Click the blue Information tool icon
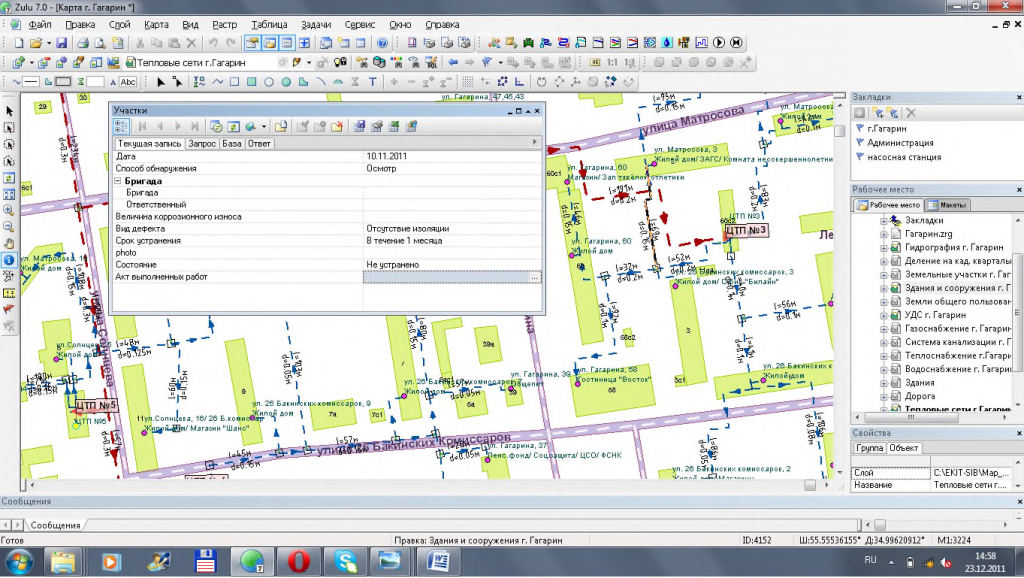 [x=9, y=259]
